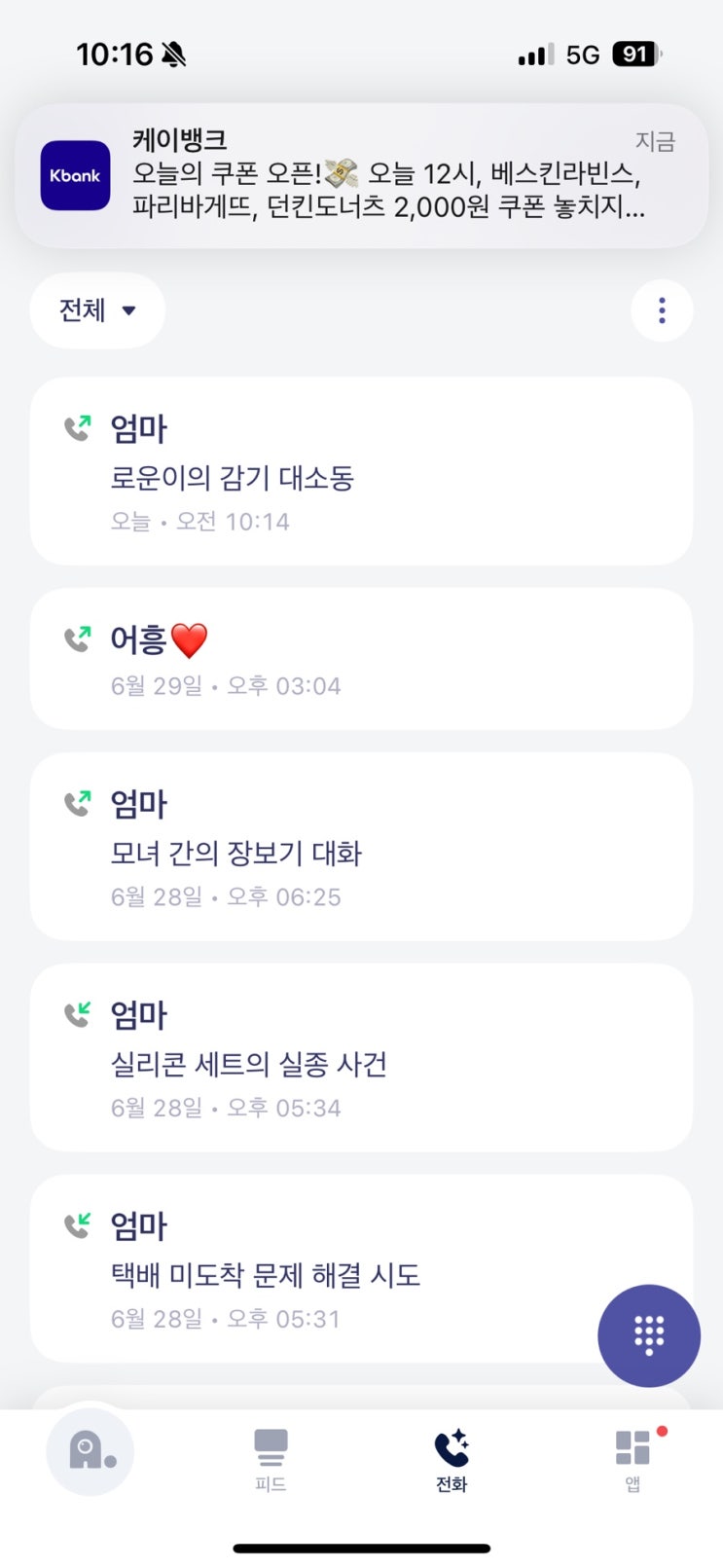Viewport: 723px width, 1568px height.
Task: Open the 앱 tab with red dot
Action: pyautogui.click(x=633, y=1460)
